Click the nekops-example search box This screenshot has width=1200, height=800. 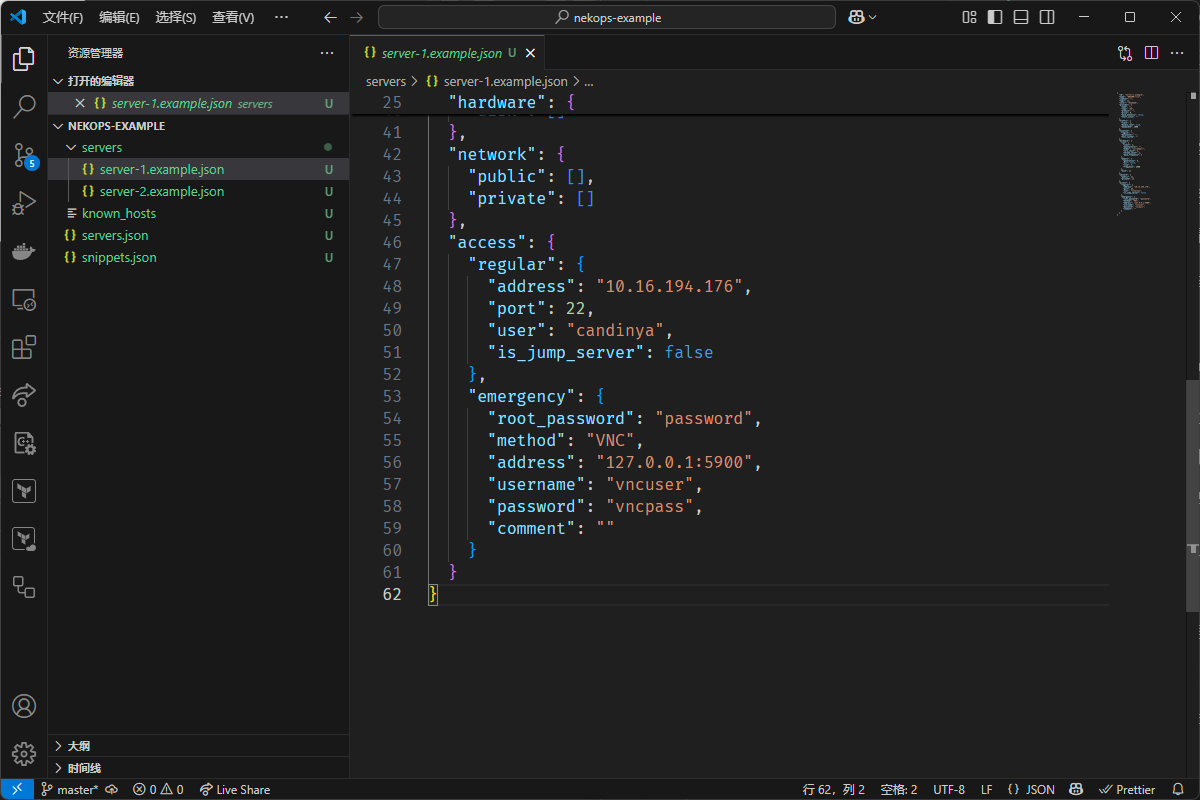tap(606, 17)
